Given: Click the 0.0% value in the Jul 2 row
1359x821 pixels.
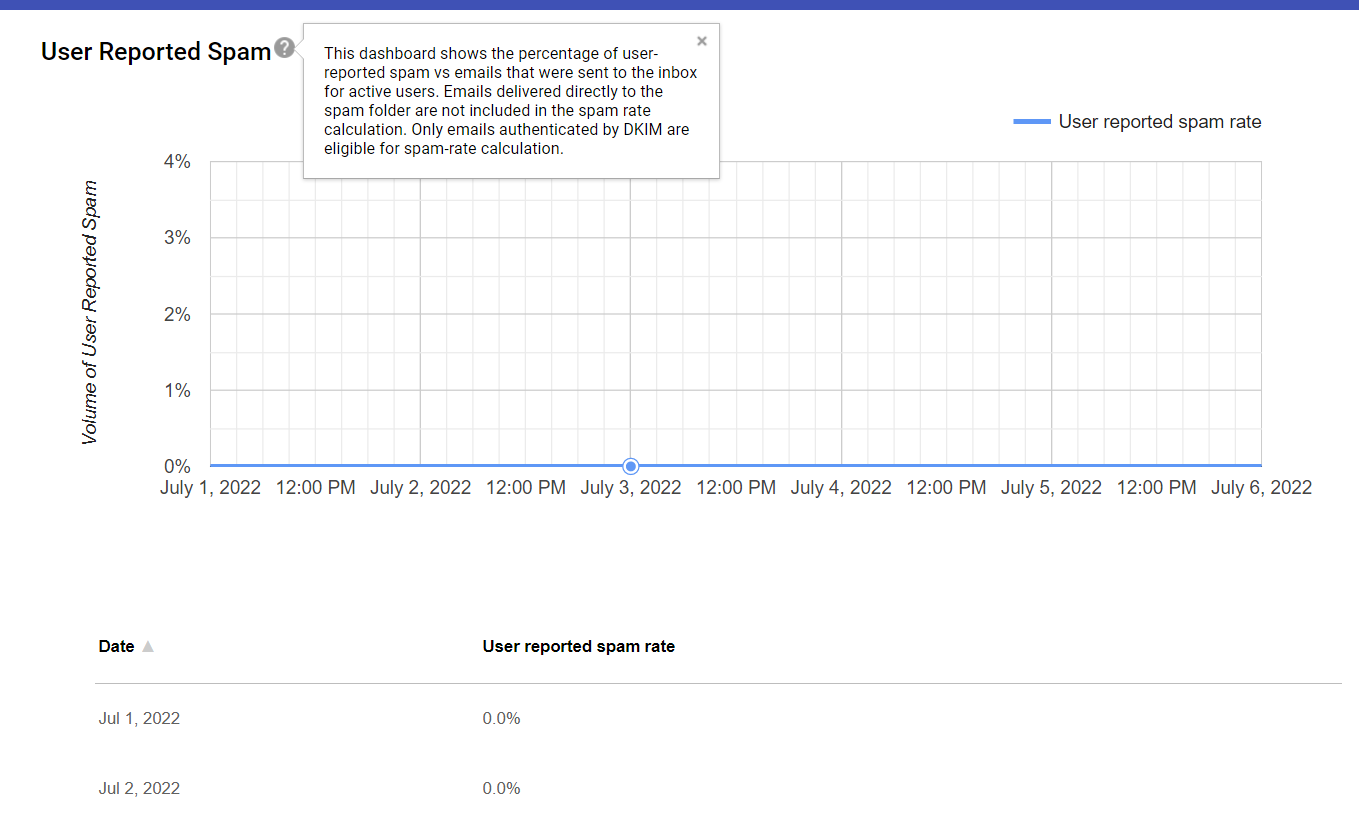Looking at the screenshot, I should click(501, 788).
